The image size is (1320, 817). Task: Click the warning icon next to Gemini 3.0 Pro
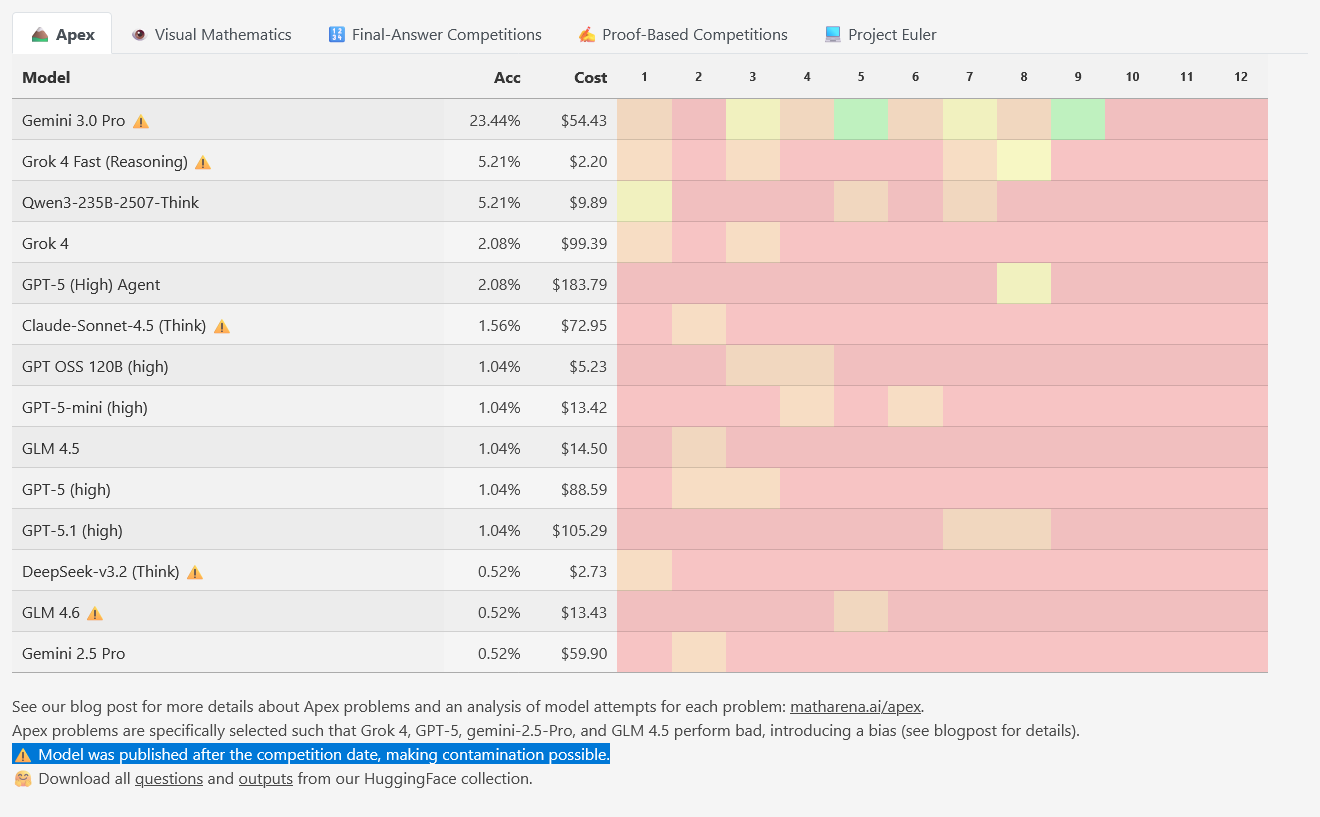141,120
